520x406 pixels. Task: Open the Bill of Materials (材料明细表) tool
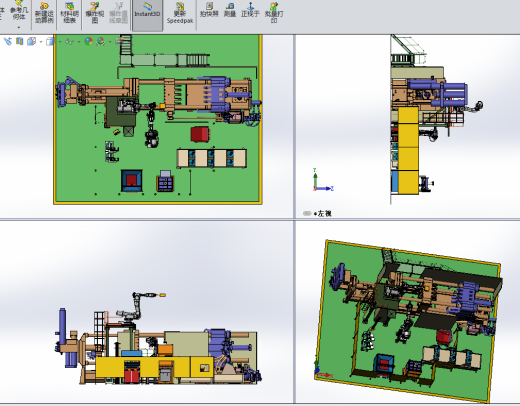(x=69, y=13)
